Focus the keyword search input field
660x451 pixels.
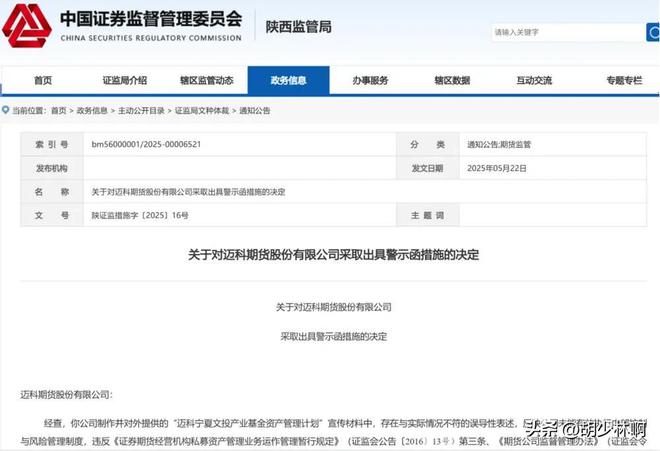tap(569, 32)
